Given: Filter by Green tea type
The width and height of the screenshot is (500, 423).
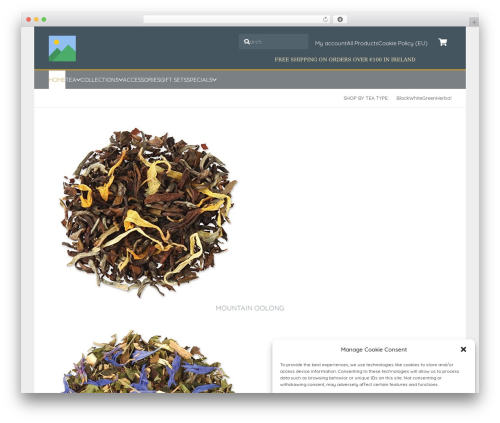Looking at the screenshot, I should [x=429, y=98].
